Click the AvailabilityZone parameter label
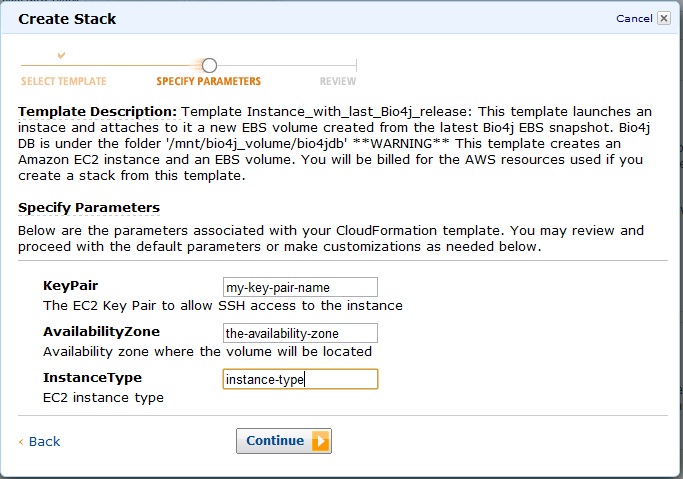Viewport: 683px width, 479px height. pyautogui.click(x=101, y=332)
